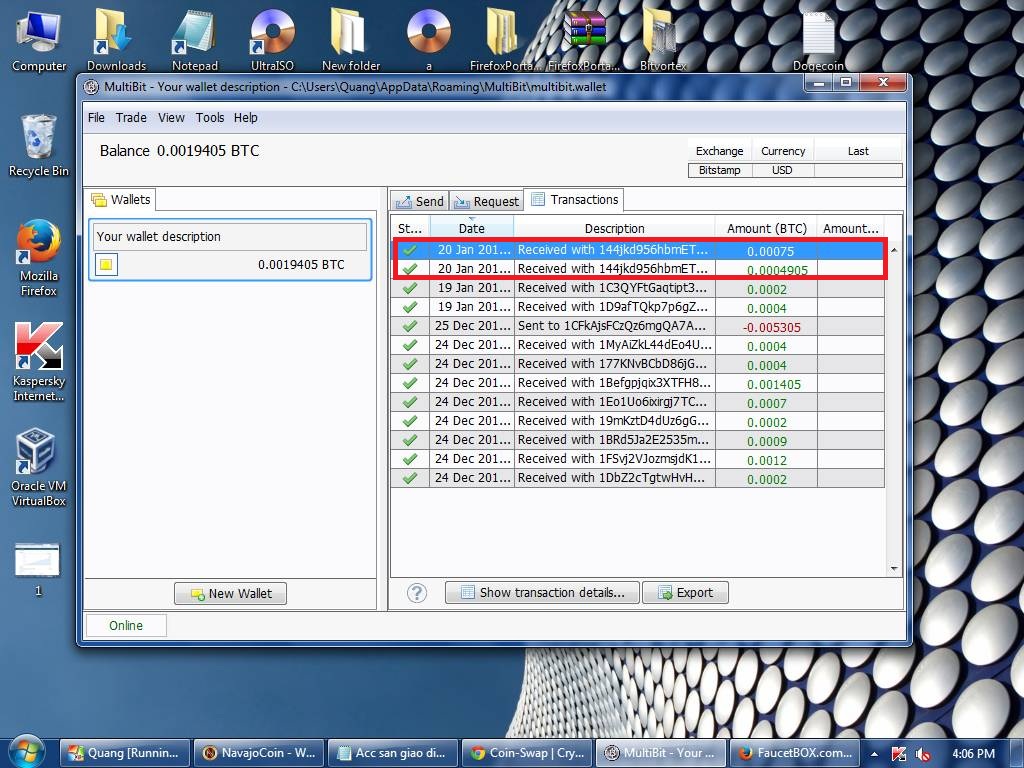Image resolution: width=1024 pixels, height=768 pixels.
Task: Open the UltraISO desktop shortcut
Action: coord(272,38)
